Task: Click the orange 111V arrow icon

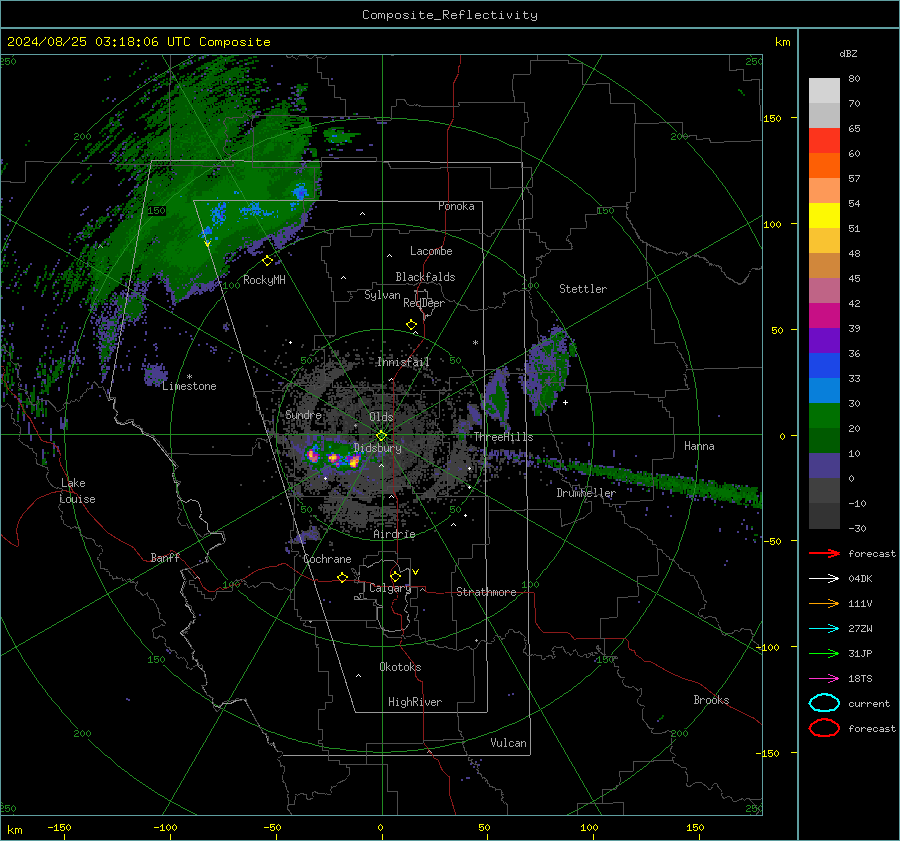Action: pos(824,603)
